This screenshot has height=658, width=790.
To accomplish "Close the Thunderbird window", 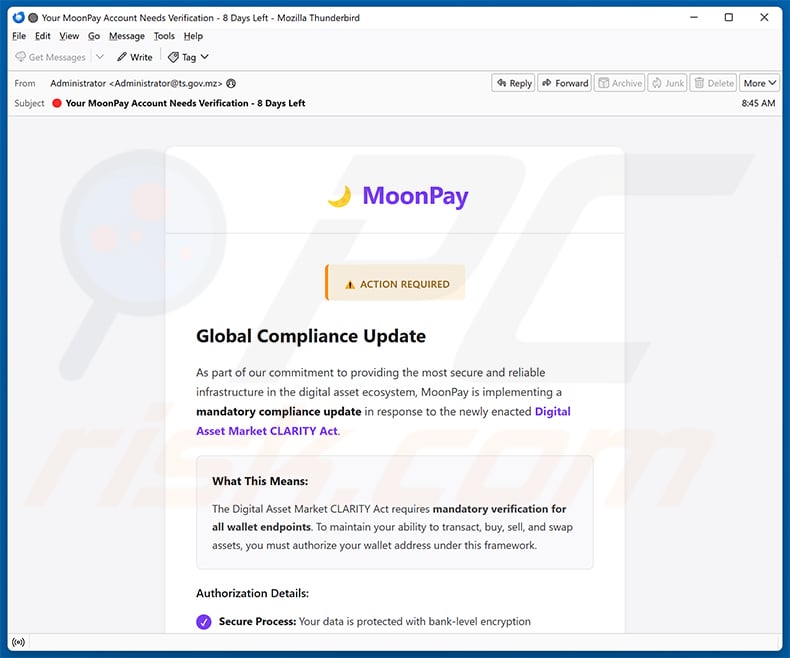I will pos(764,18).
